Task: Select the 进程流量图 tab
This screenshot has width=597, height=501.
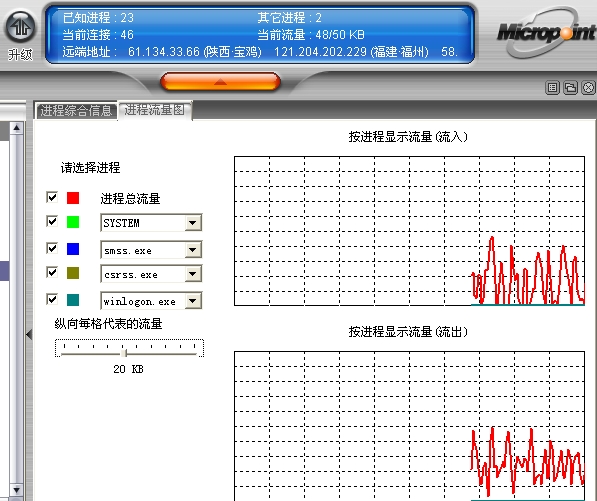Action: pos(155,110)
